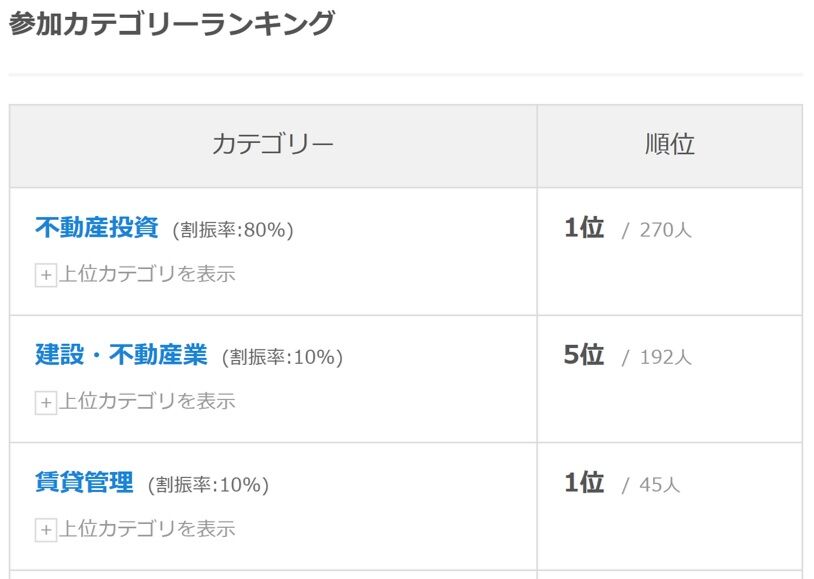This screenshot has height=579, width=814.
Task: Click the 順位 column header
Action: (669, 145)
